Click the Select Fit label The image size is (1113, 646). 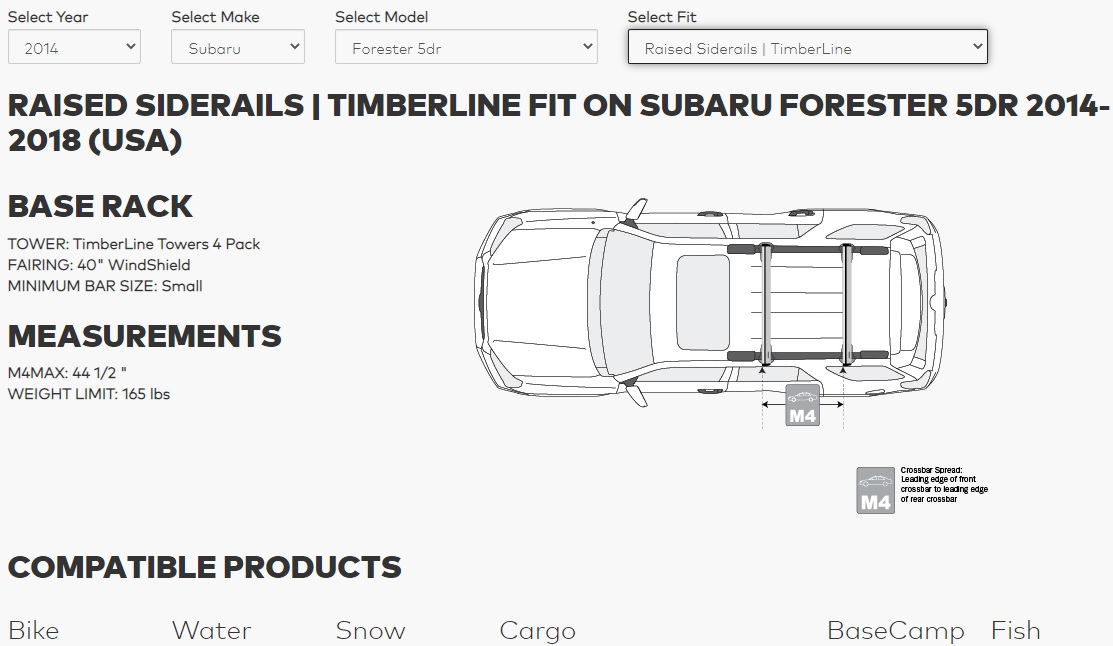(x=662, y=17)
